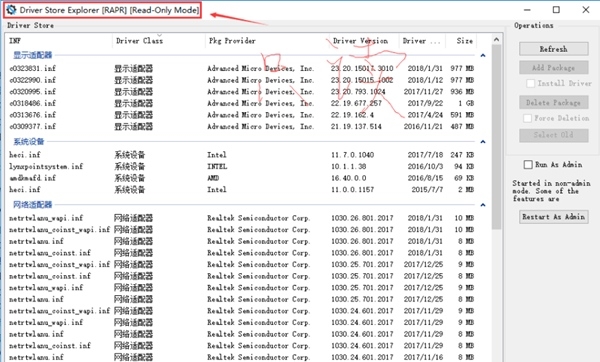Image resolution: width=600 pixels, height=362 pixels.
Task: Click the 247 KB size cell
Action: [x=462, y=155]
